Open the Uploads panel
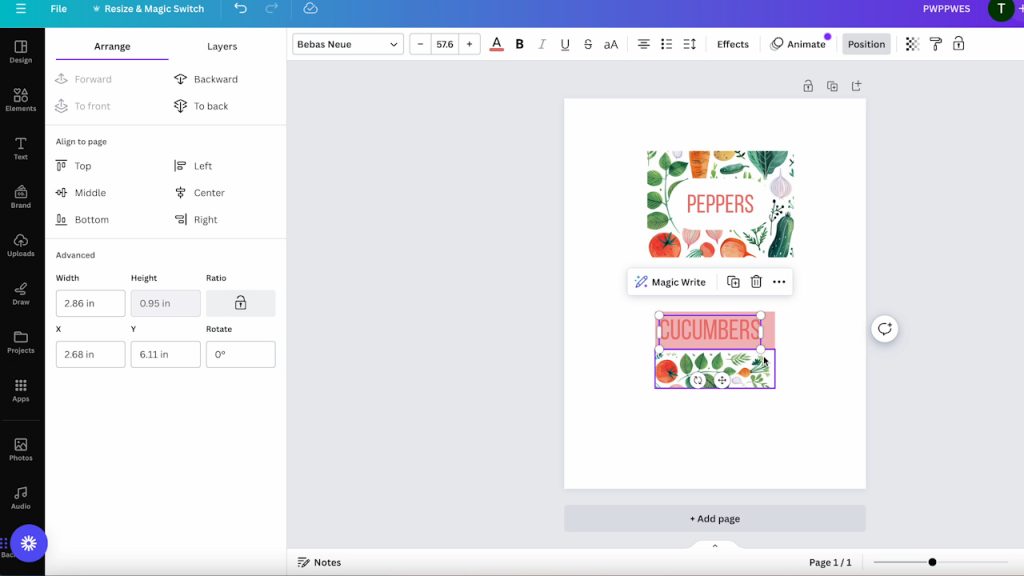 click(x=21, y=245)
